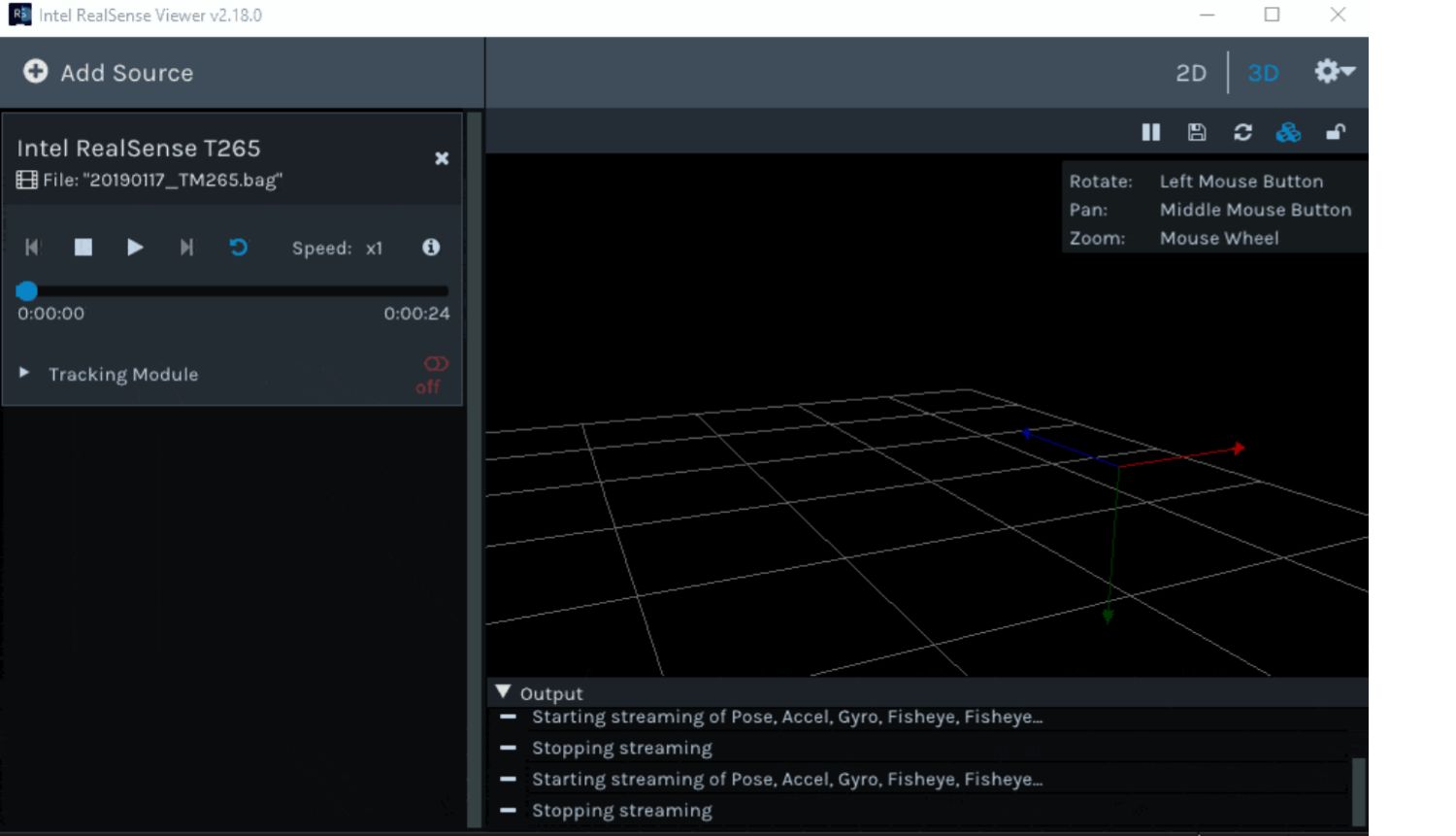Expand the Tracking Module section
1456x836 pixels.
pyautogui.click(x=24, y=373)
